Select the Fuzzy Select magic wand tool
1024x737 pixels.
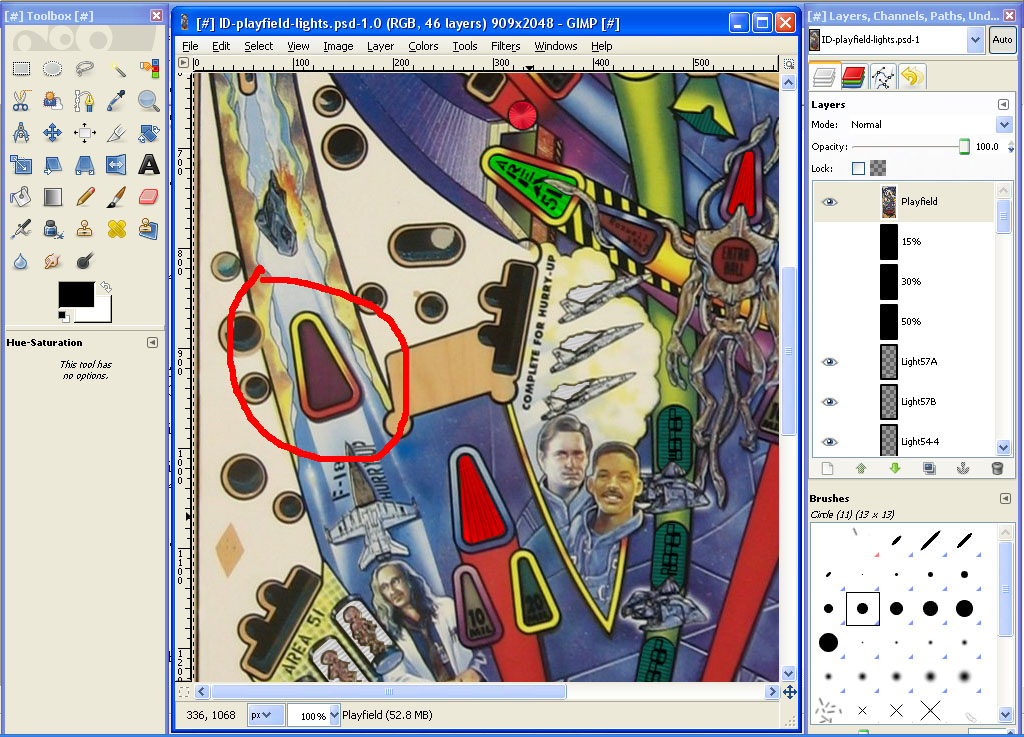(x=117, y=69)
